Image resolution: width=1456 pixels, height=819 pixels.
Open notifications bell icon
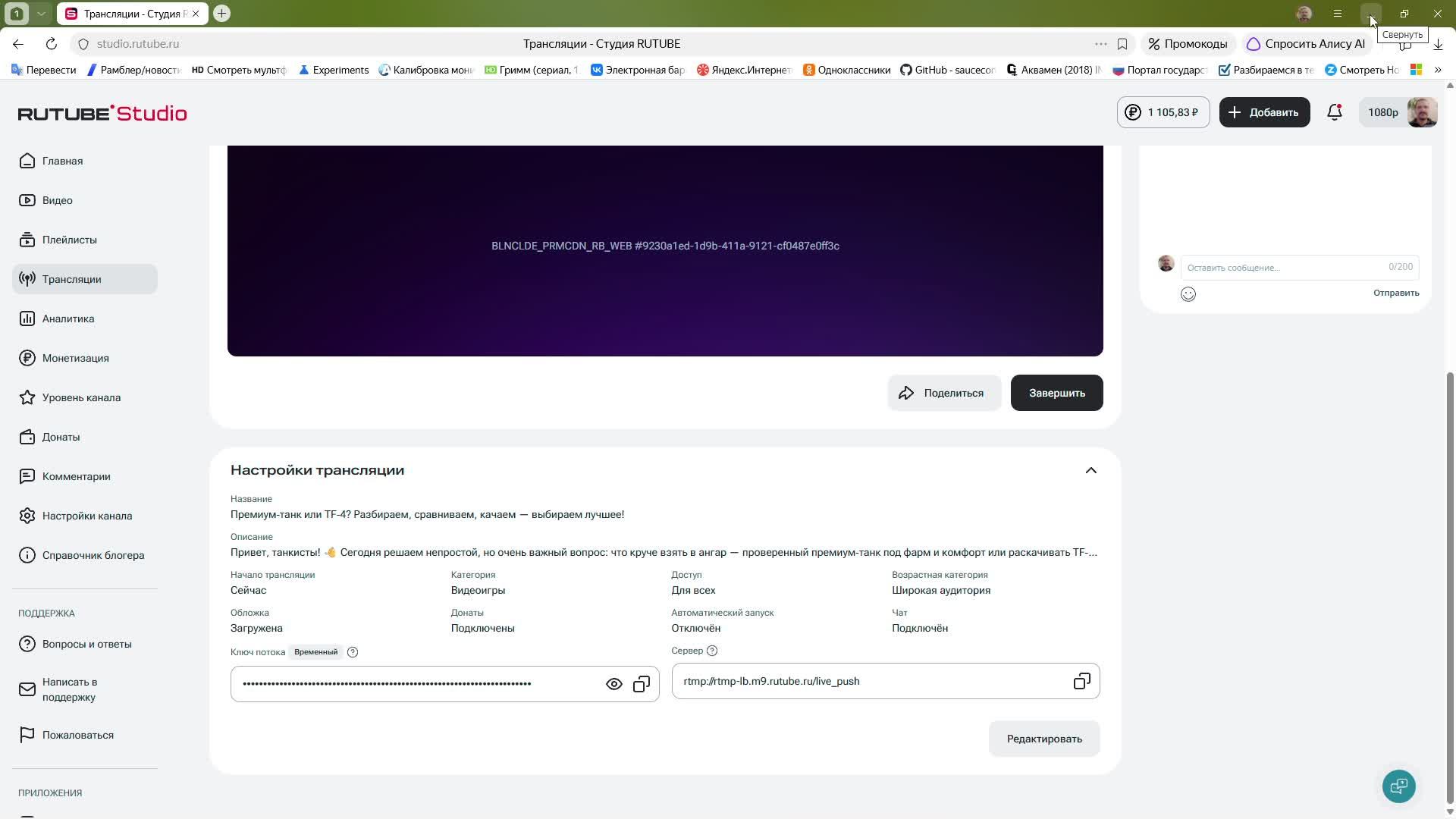[x=1335, y=112]
